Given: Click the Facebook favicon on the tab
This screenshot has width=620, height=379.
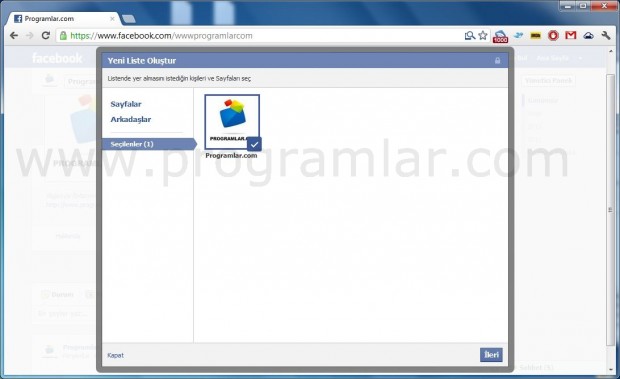Looking at the screenshot, I should click(x=18, y=19).
